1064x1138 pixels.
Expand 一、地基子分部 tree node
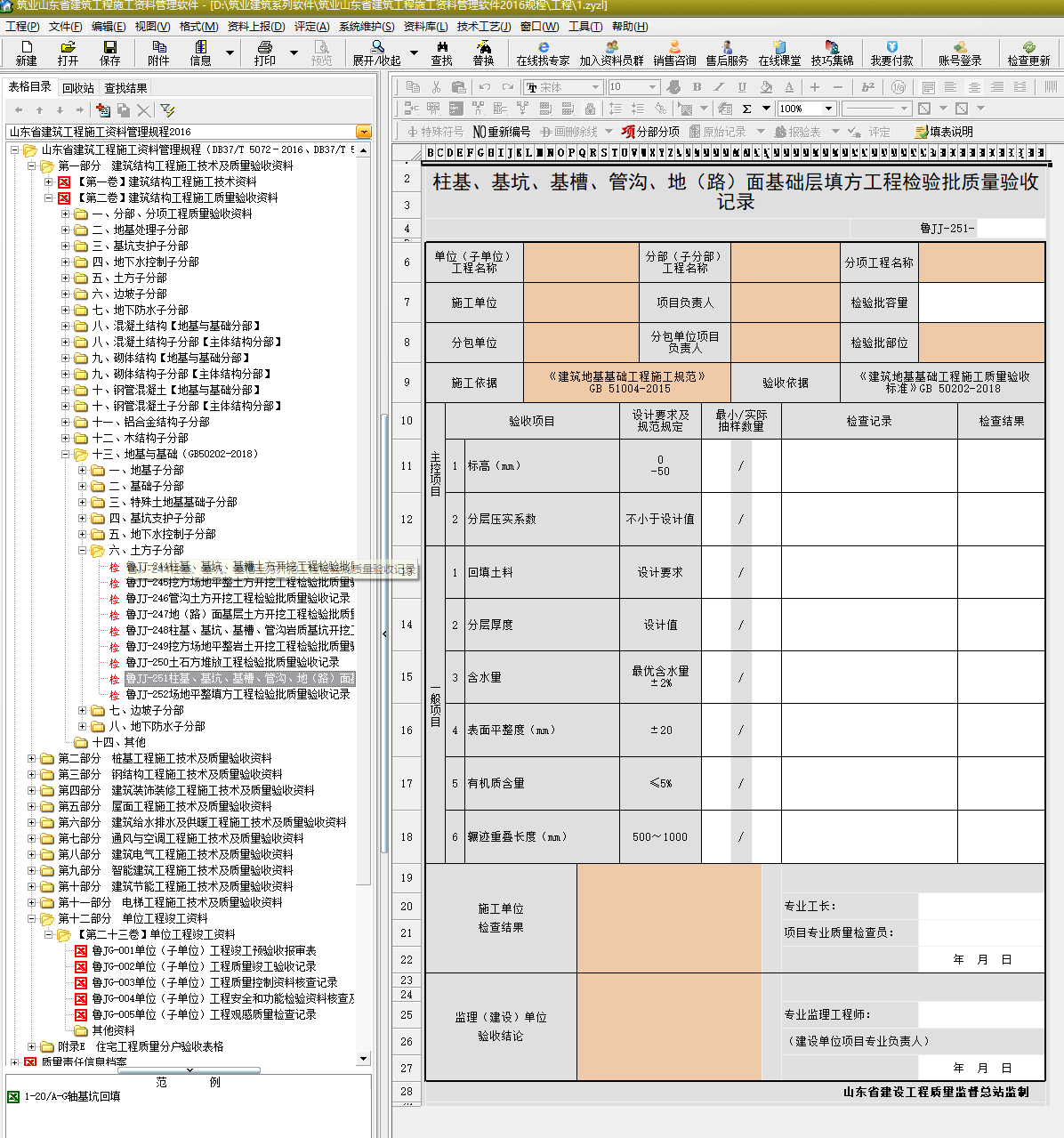point(82,470)
